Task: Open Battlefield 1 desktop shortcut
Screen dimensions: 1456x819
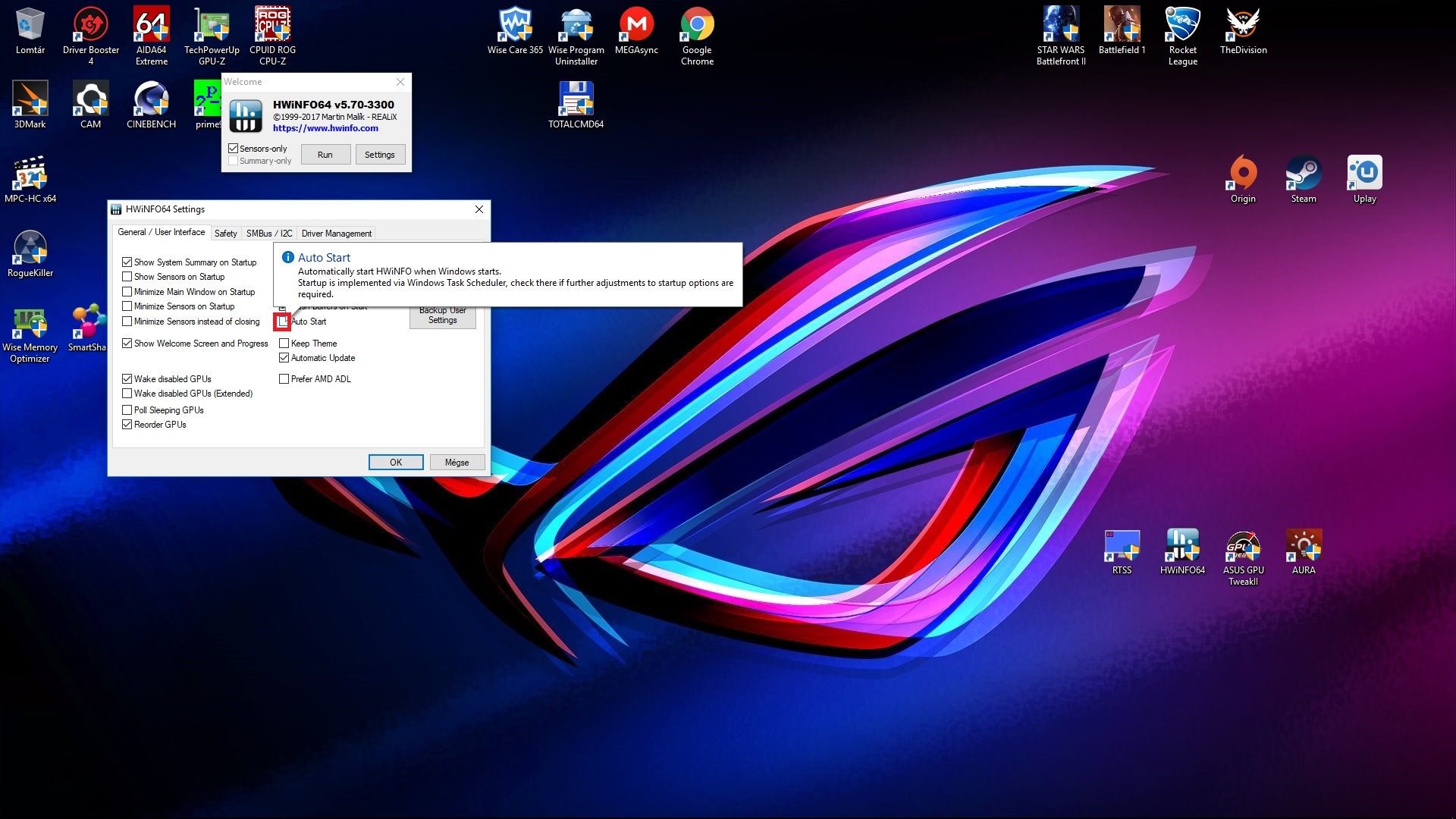Action: [x=1122, y=31]
